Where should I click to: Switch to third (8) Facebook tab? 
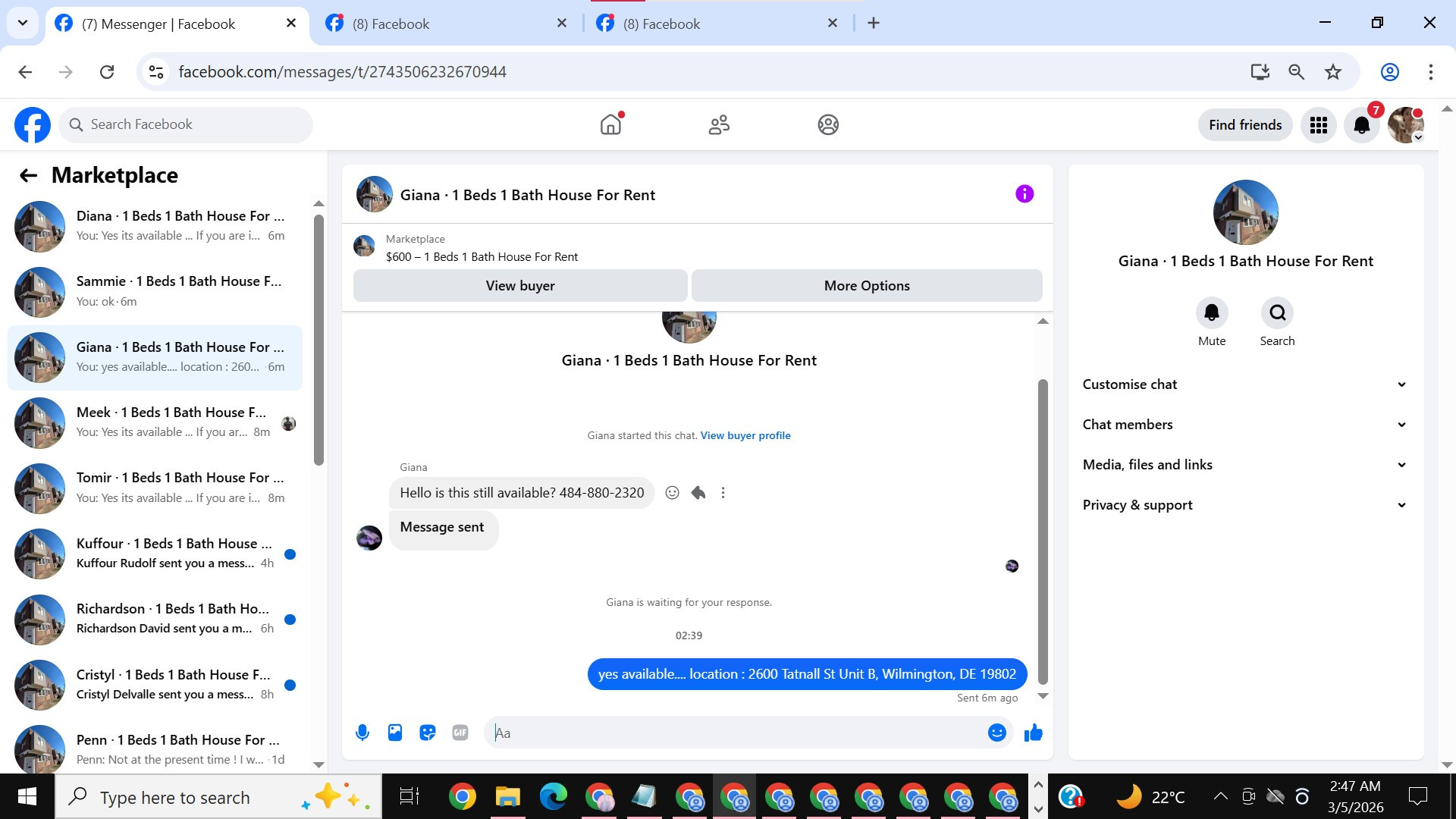[x=718, y=24]
